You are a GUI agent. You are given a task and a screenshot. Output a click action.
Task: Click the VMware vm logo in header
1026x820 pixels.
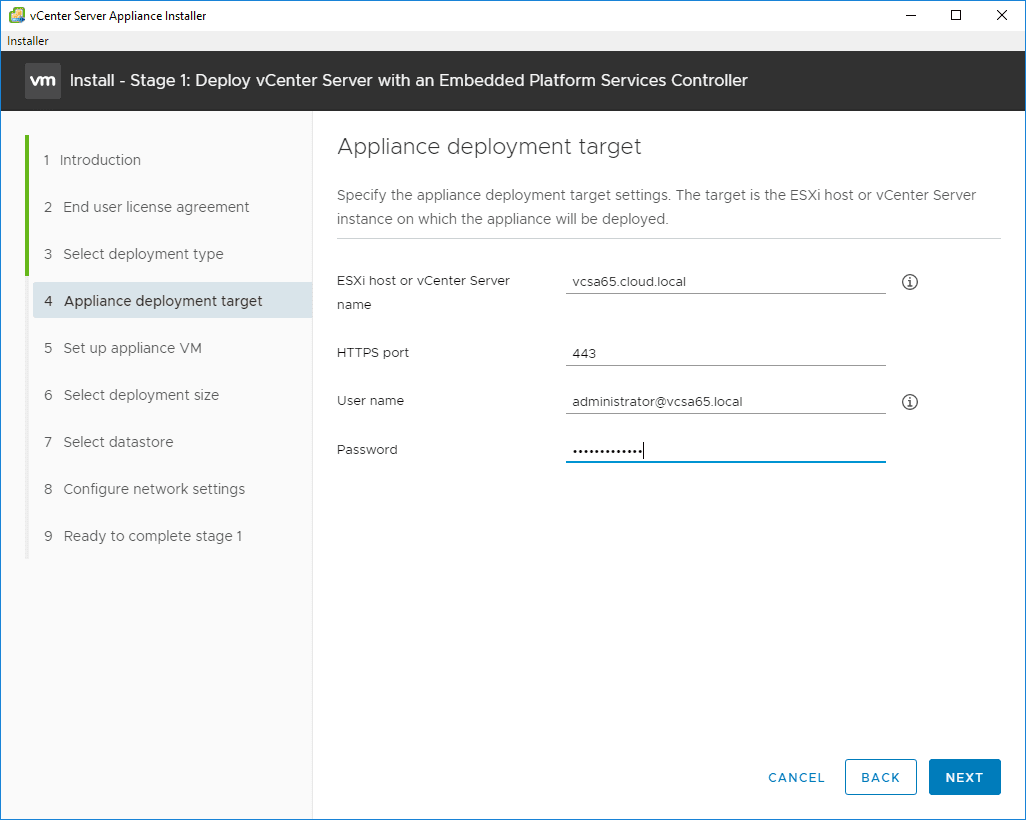click(x=43, y=80)
